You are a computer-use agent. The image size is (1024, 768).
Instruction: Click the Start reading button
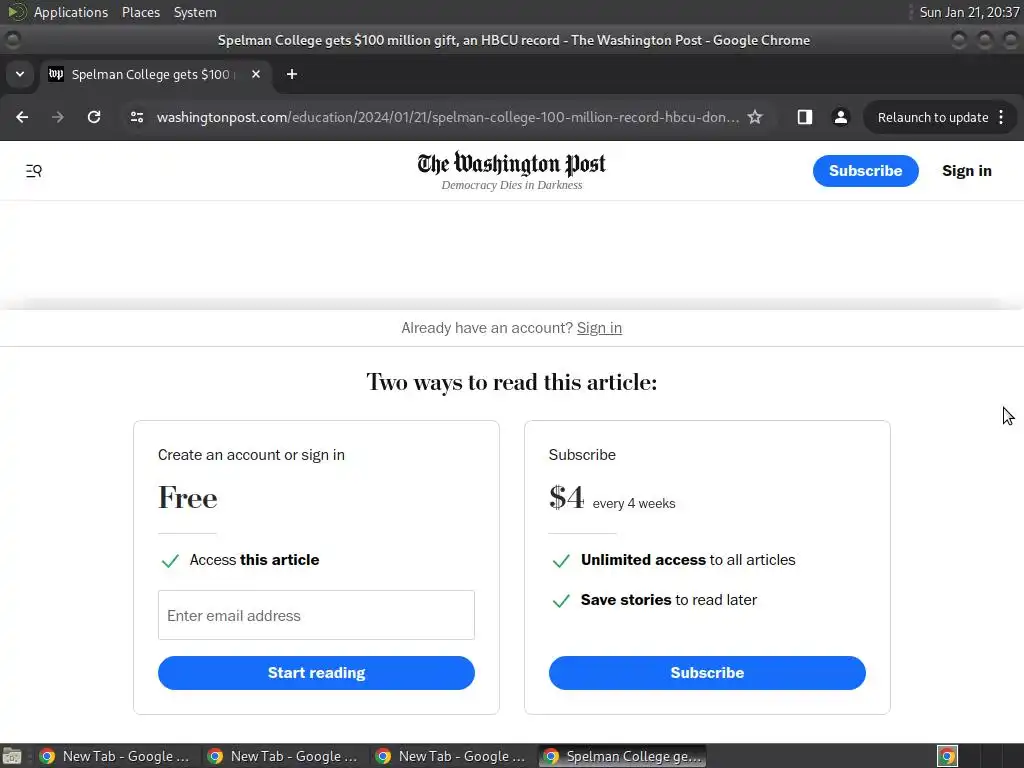coord(316,673)
